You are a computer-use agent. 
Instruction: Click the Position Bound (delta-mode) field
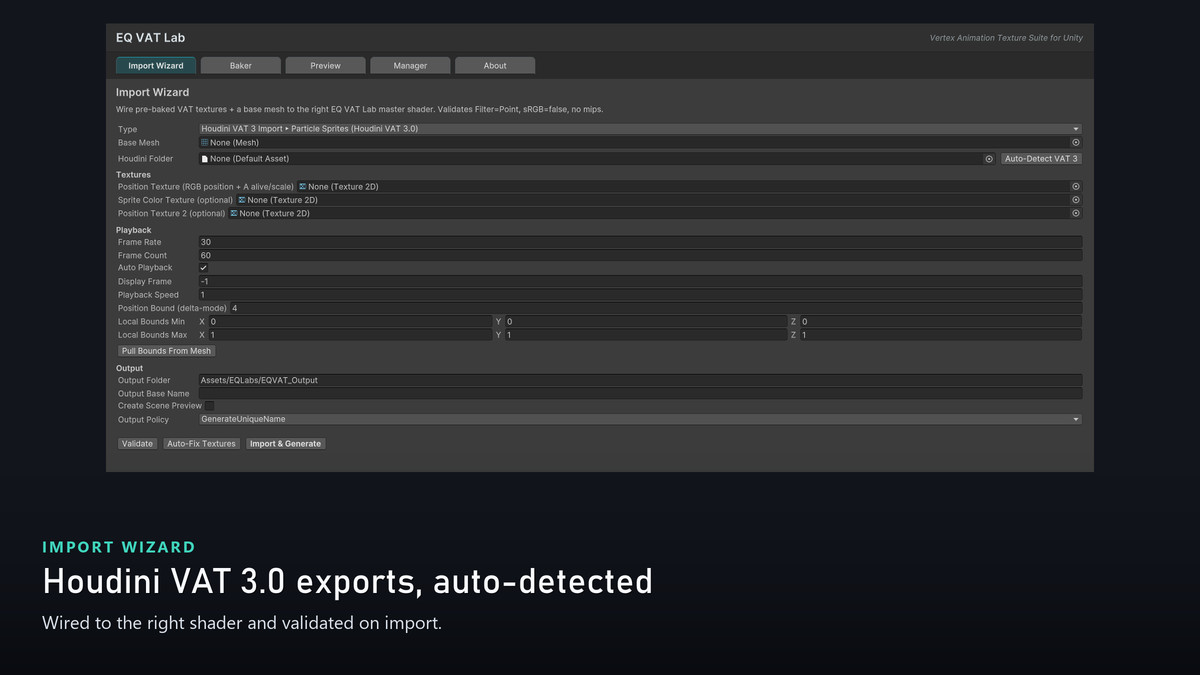click(656, 308)
